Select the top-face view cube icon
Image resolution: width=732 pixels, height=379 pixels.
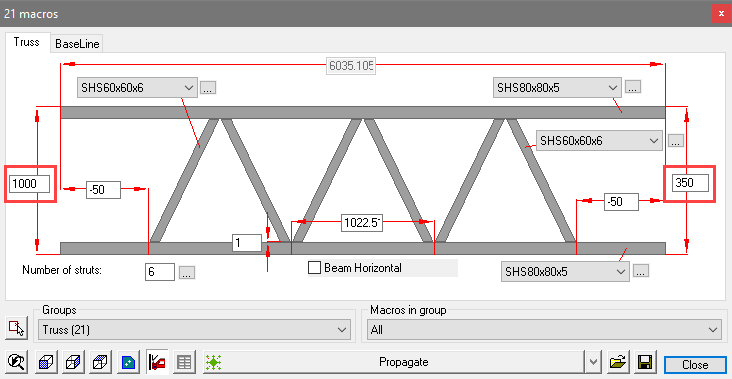point(101,362)
